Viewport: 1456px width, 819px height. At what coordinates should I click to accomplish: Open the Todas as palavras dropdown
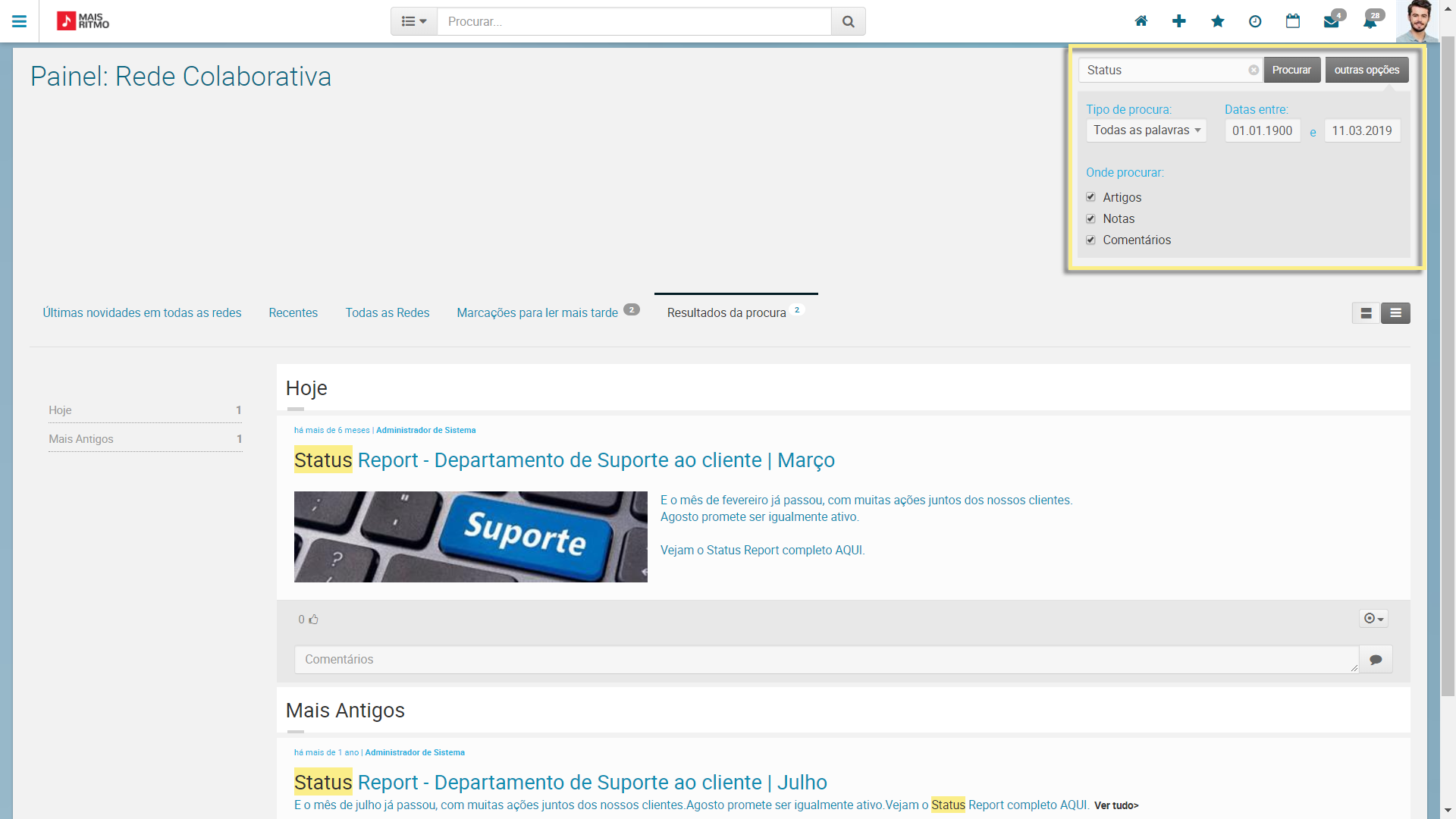[x=1146, y=130]
